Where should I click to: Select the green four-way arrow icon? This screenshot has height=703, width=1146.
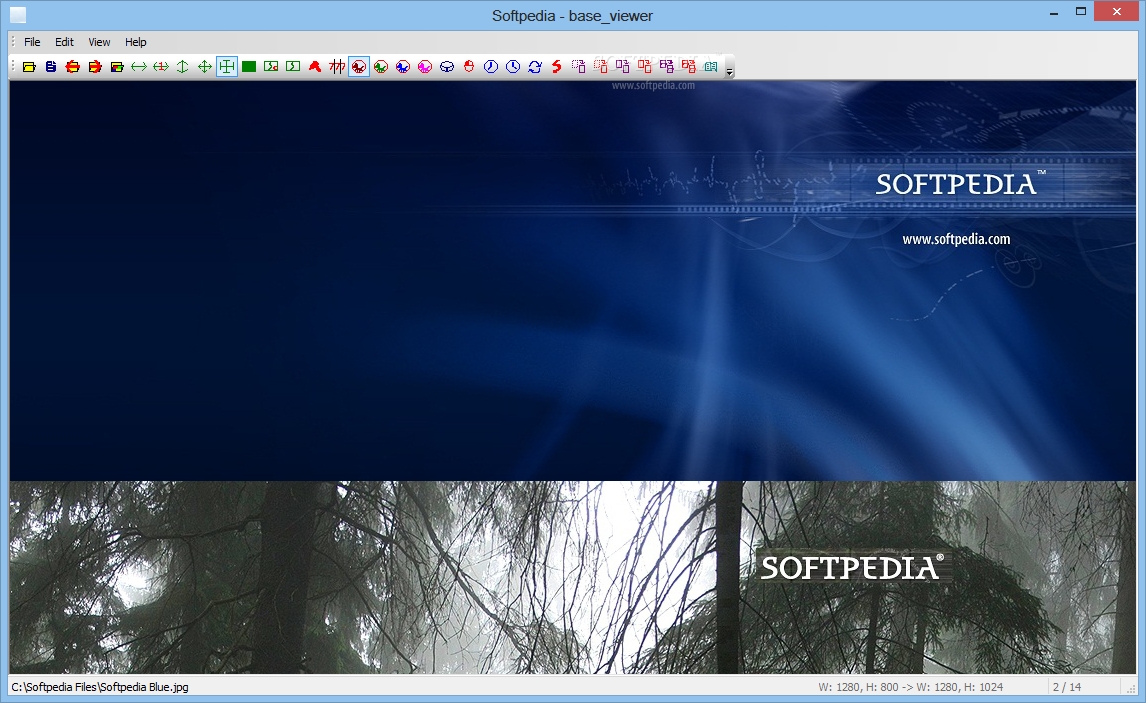point(205,66)
